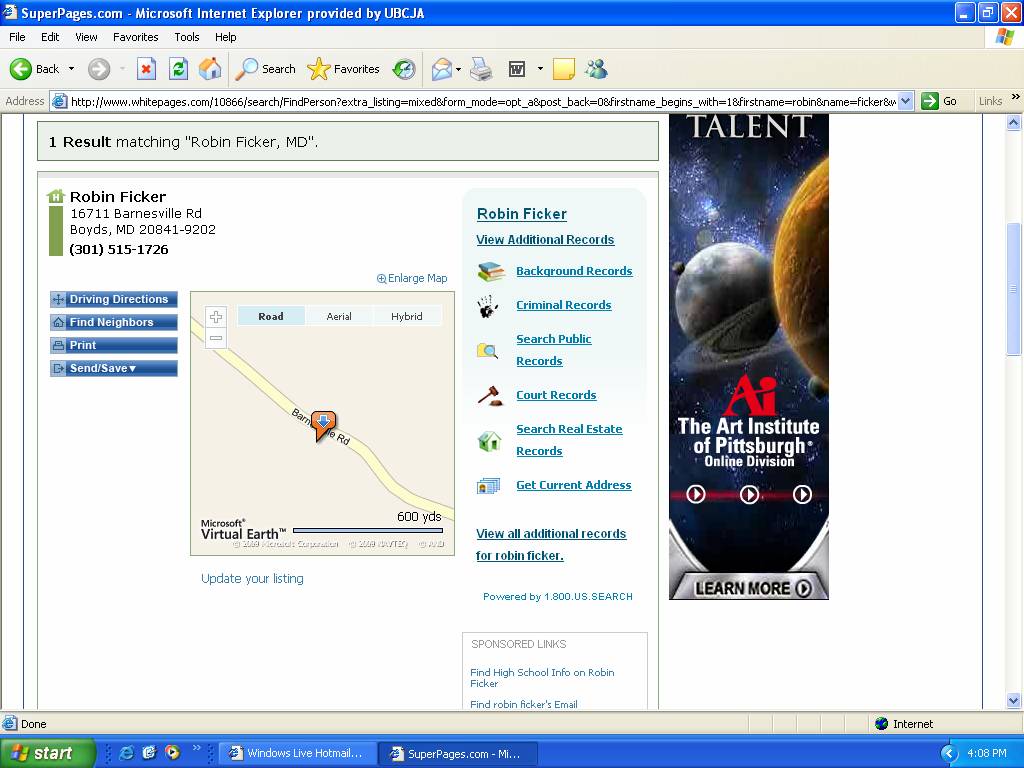Click the Find Neighbors button
Viewport: 1024px width, 768px height.
pyautogui.click(x=114, y=322)
